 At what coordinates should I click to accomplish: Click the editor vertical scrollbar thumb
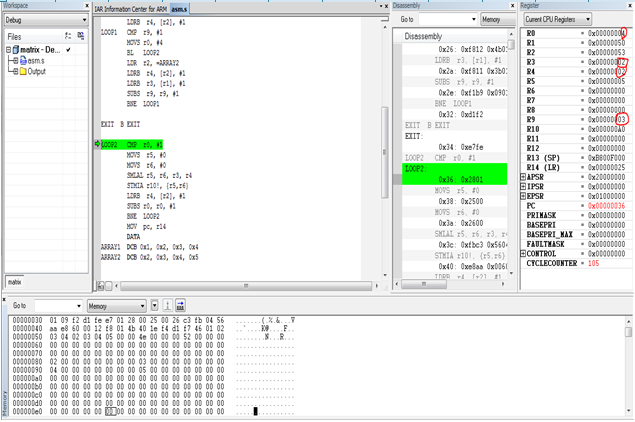pyautogui.click(x=385, y=152)
